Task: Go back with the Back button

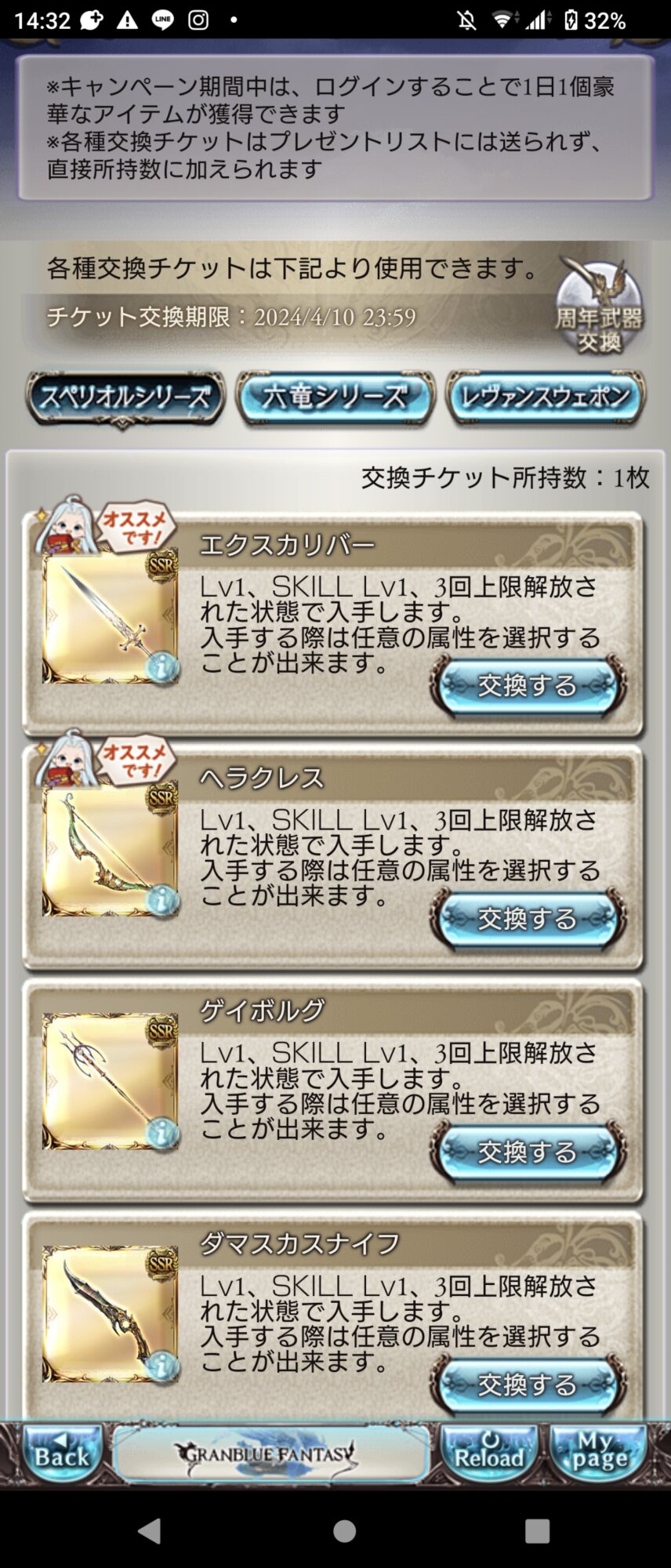Action: pos(63,1455)
